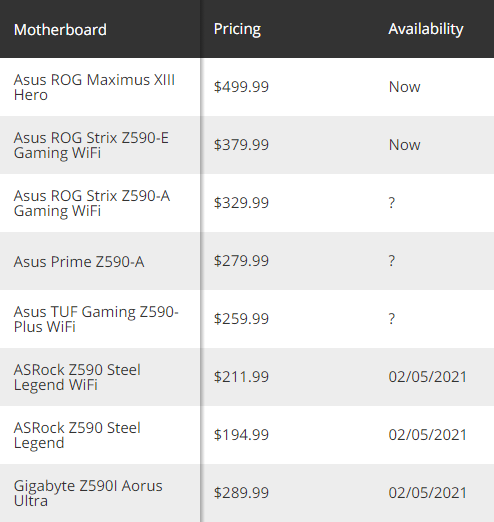Click Now availability for Maximus XIII Hero
The image size is (494, 522).
pyautogui.click(x=405, y=87)
